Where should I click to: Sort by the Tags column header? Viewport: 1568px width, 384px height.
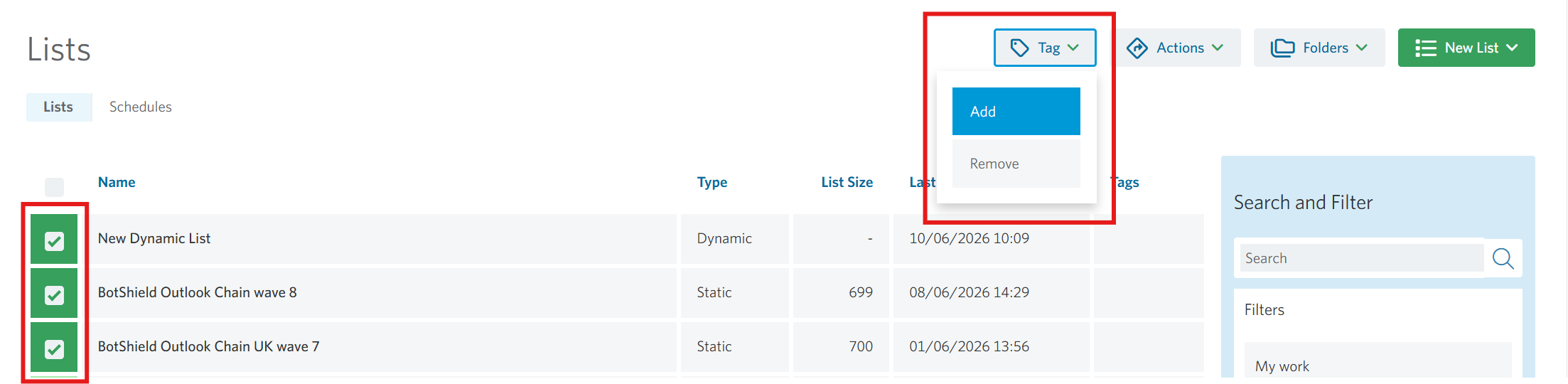tap(1126, 182)
